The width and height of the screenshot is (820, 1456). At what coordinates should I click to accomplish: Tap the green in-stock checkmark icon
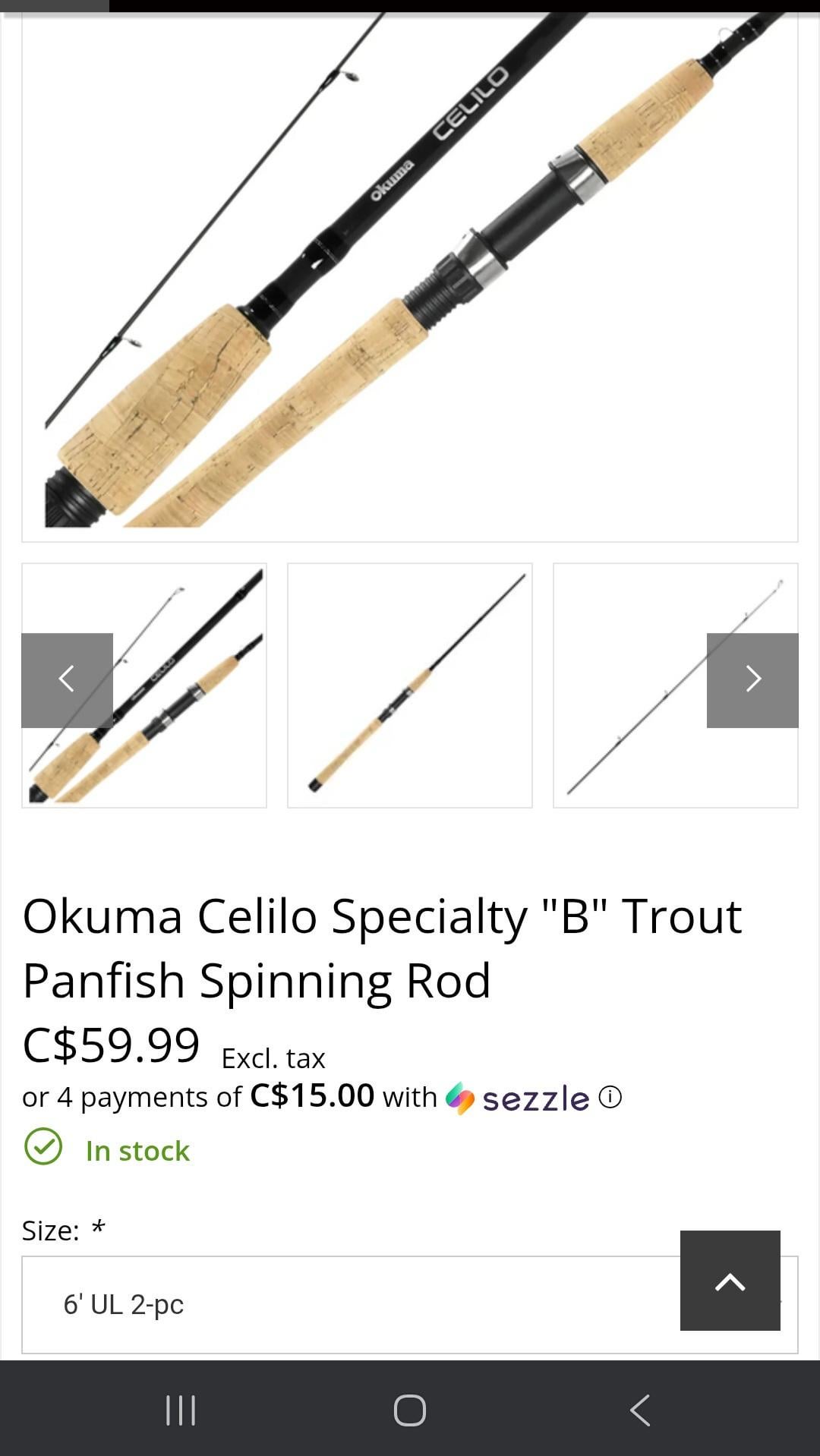[x=43, y=1146]
